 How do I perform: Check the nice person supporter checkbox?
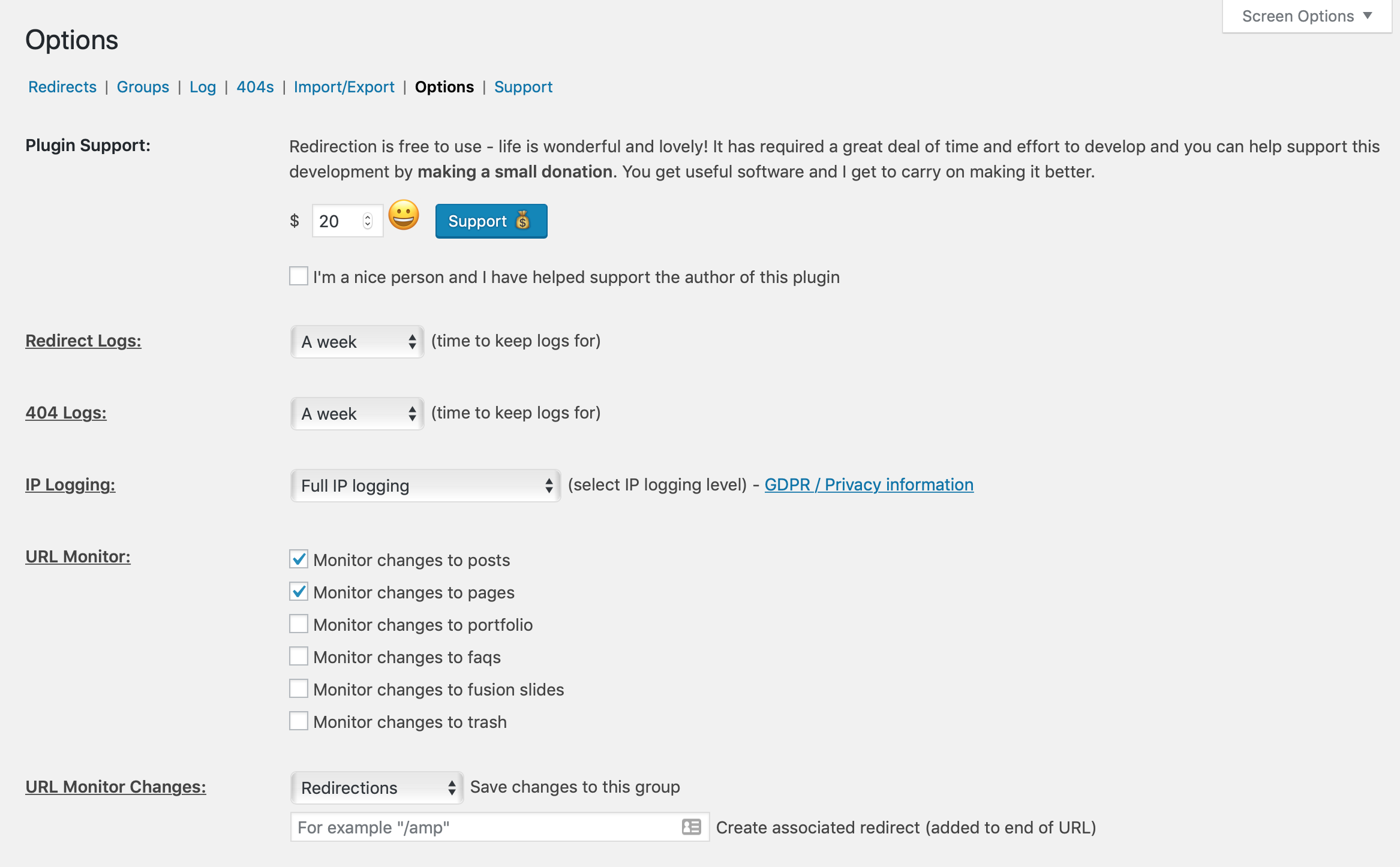299,276
